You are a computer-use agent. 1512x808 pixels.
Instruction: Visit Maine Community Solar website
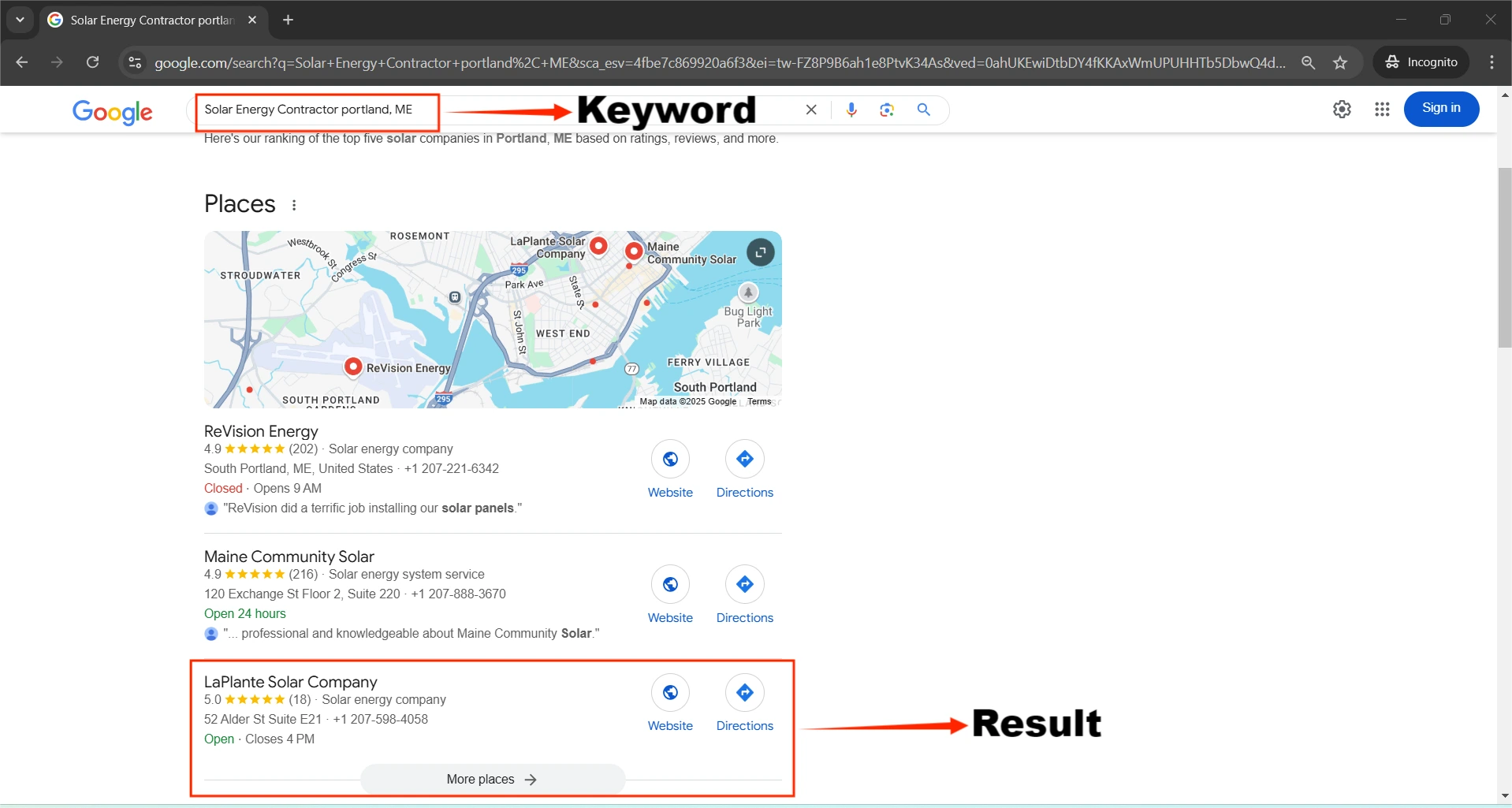[670, 596]
